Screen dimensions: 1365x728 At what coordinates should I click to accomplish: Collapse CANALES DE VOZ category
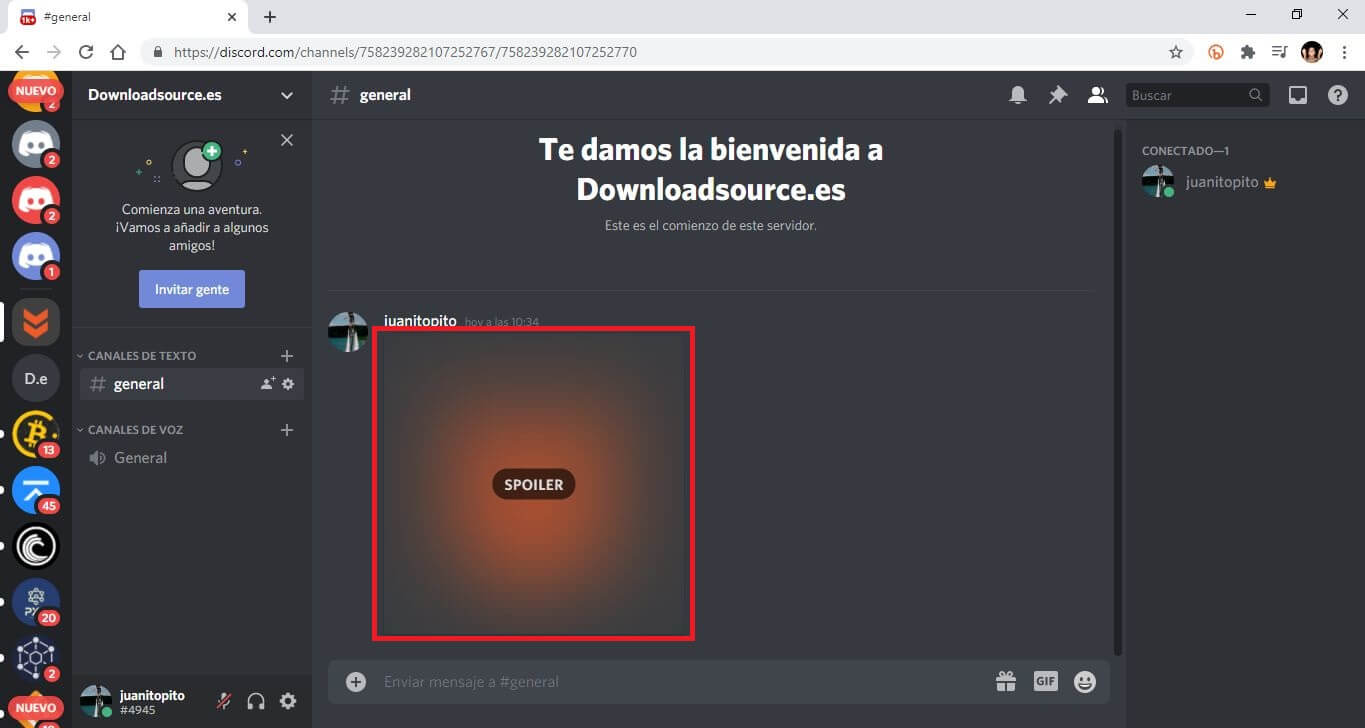point(130,430)
